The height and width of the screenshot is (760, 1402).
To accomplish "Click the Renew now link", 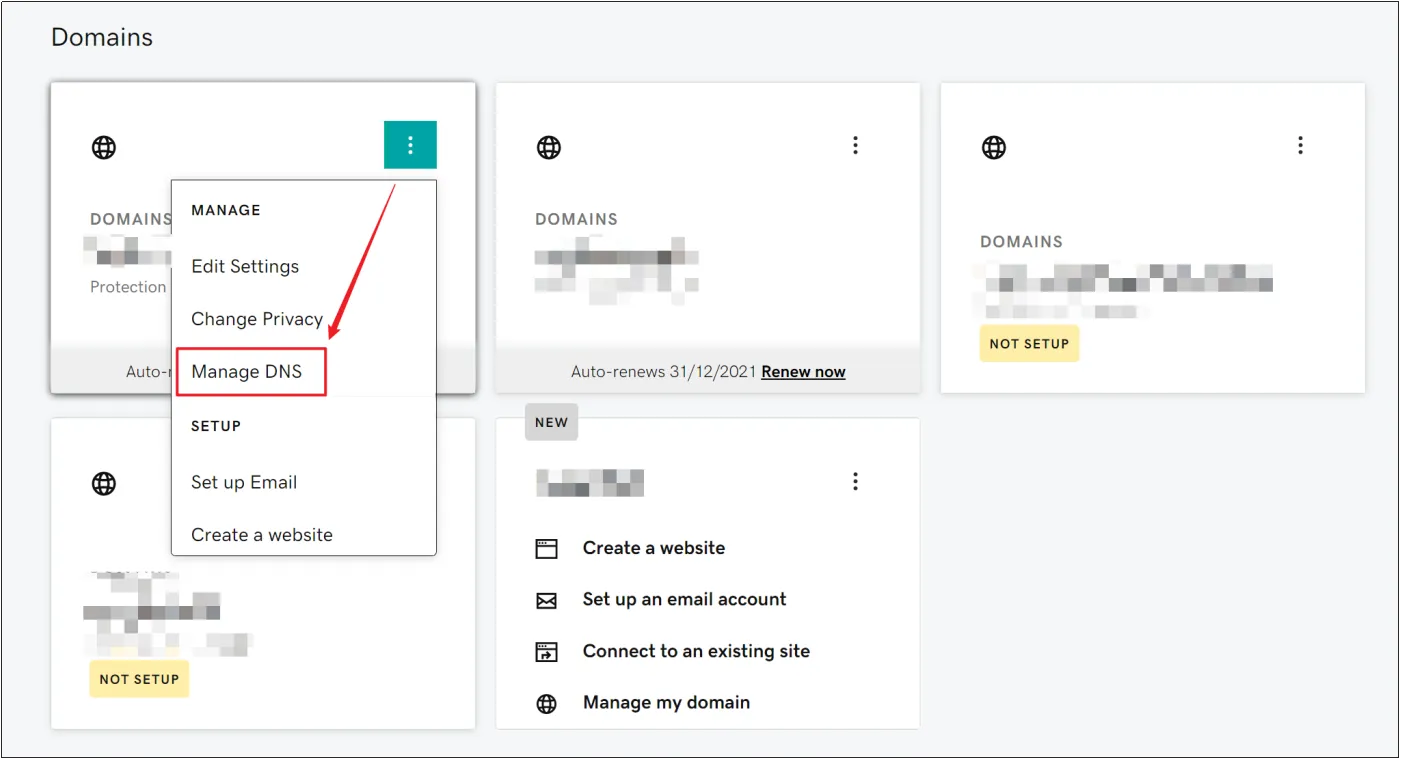I will point(803,372).
